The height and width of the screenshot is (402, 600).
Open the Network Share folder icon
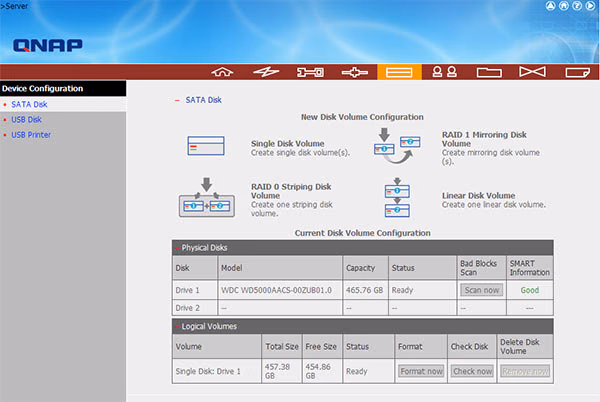(x=489, y=72)
